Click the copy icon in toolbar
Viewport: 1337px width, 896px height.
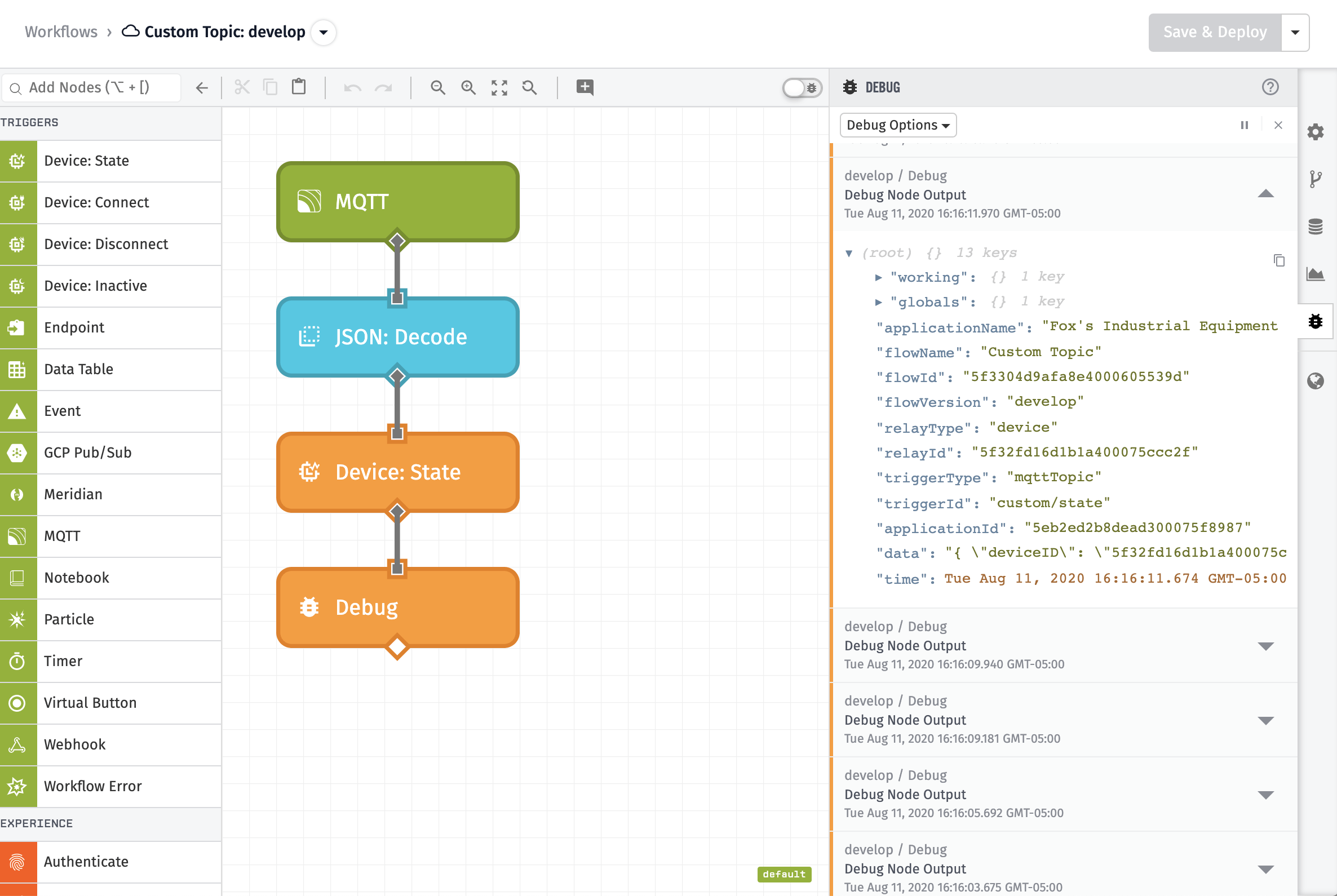(271, 87)
